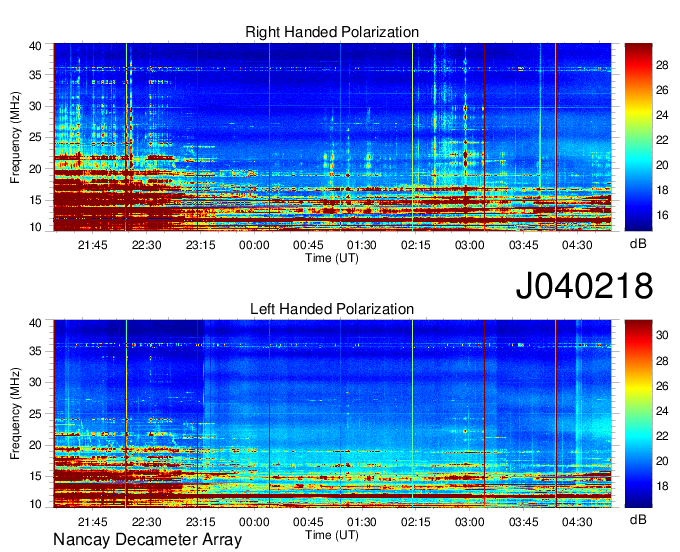Viewport: 680px width, 552px height.
Task: Click the 22:30 time tick of Right Handed plot
Action: click(147, 245)
